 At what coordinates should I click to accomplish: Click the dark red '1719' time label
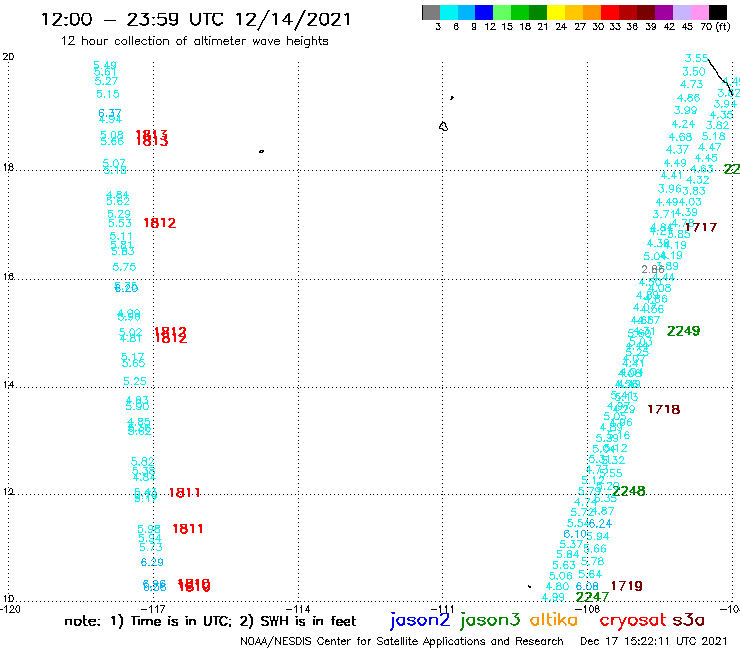pyautogui.click(x=627, y=586)
